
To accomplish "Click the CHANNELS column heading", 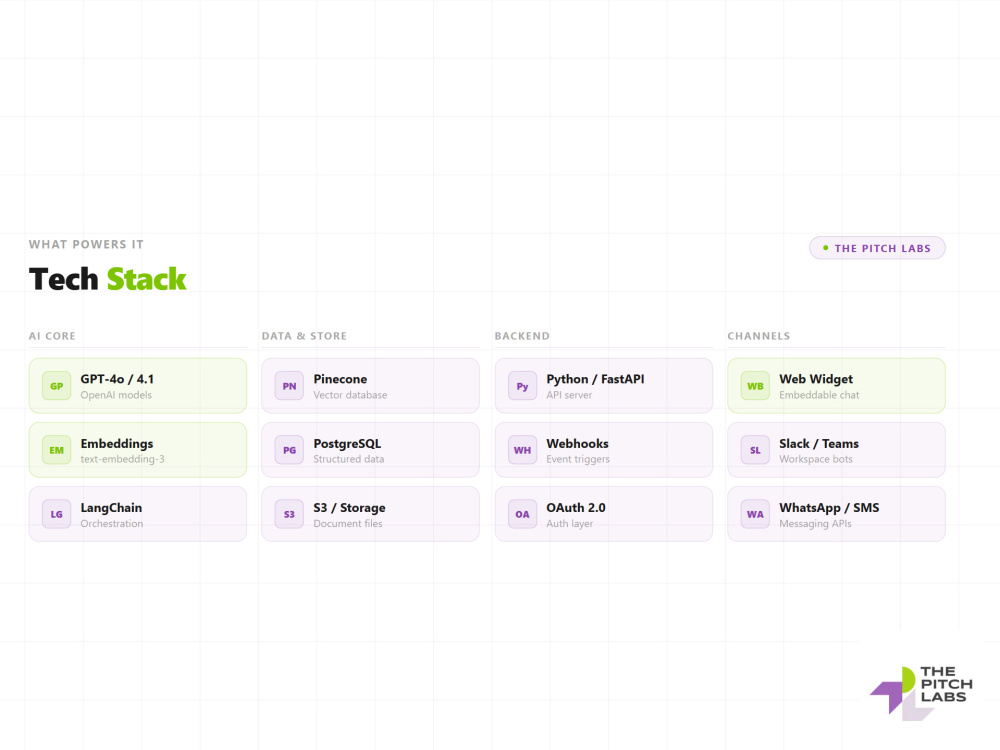I will (x=759, y=336).
